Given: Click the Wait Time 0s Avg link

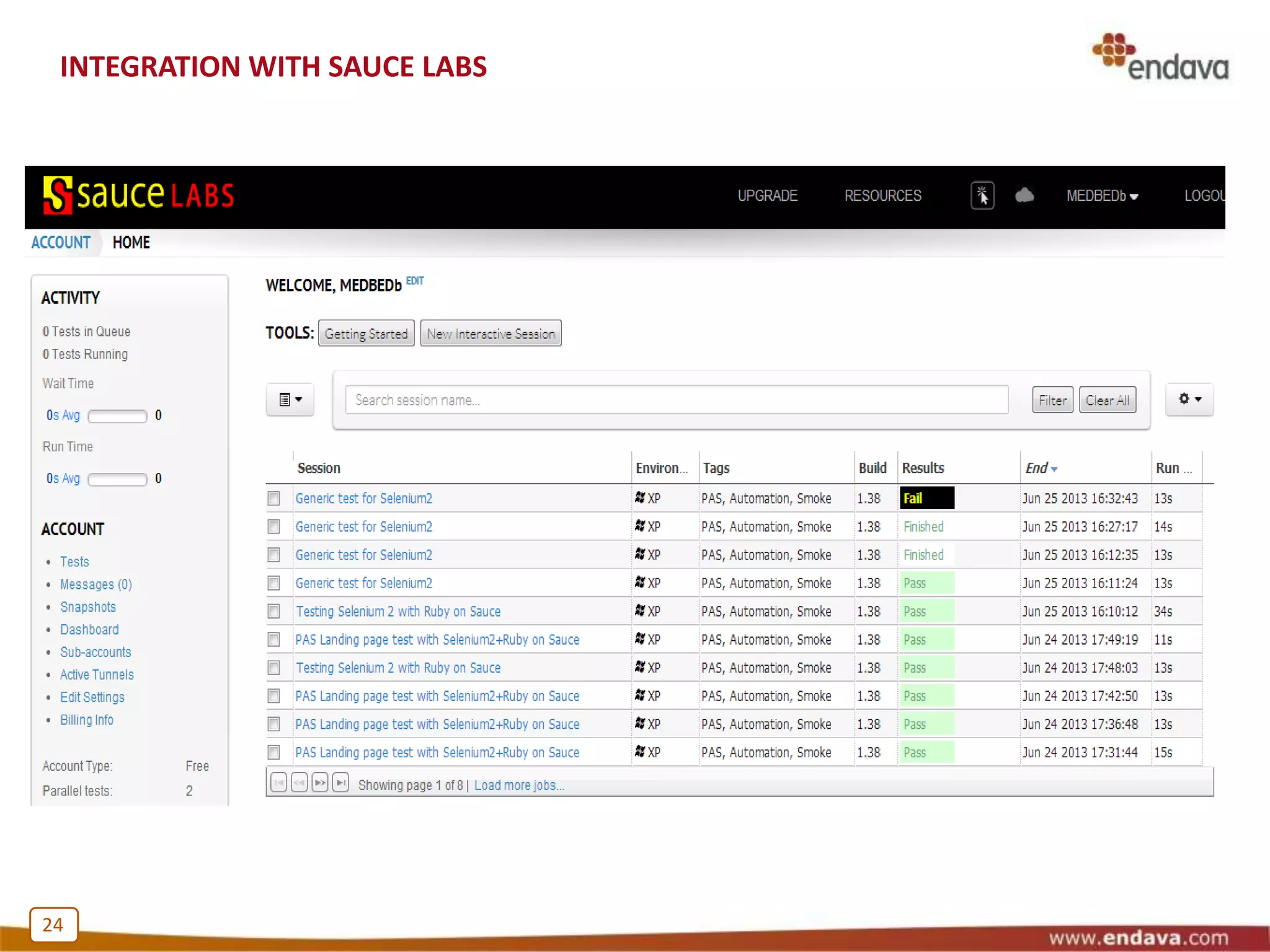Looking at the screenshot, I should pos(63,415).
